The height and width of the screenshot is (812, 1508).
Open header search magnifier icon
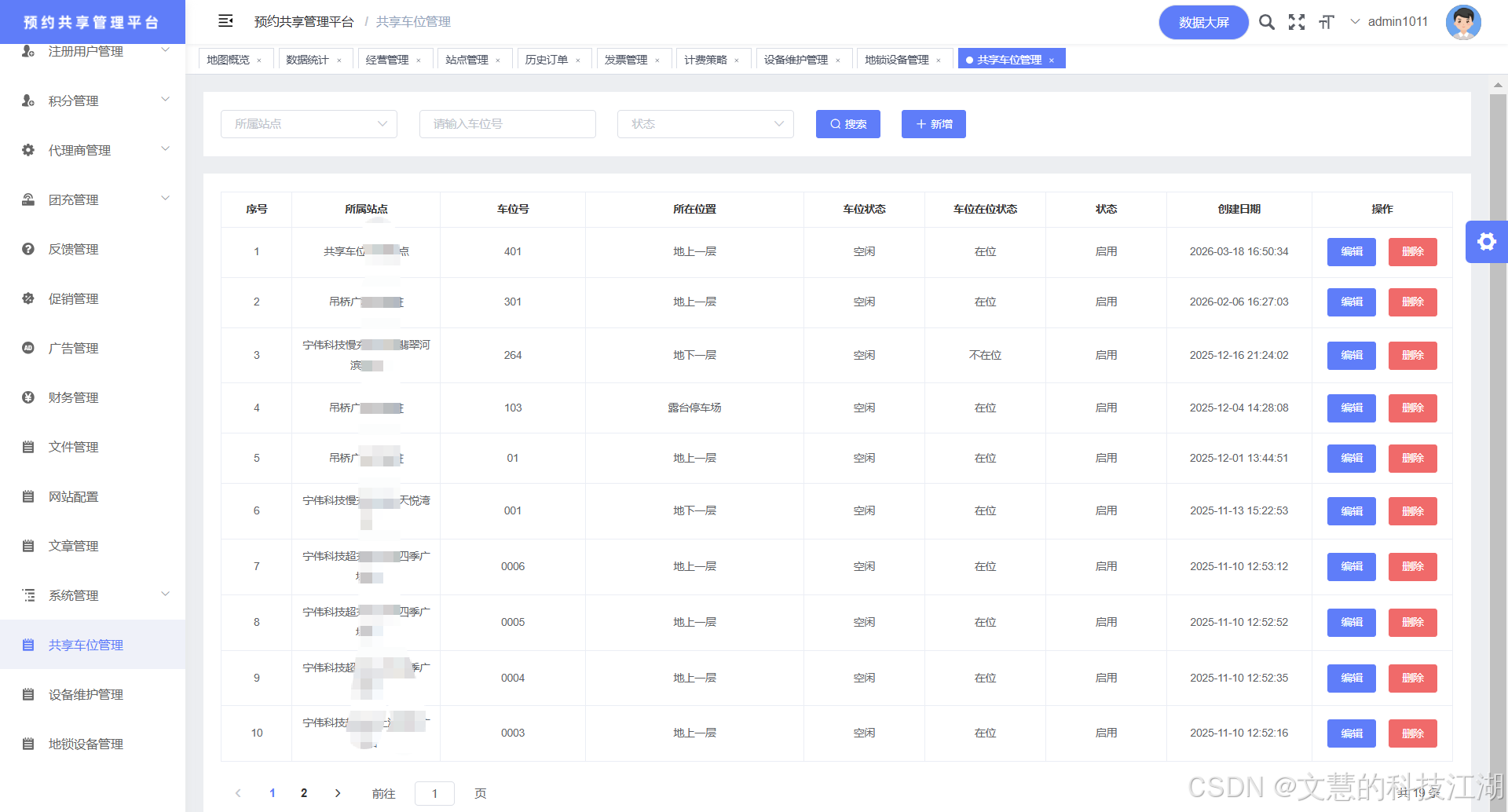tap(1267, 22)
